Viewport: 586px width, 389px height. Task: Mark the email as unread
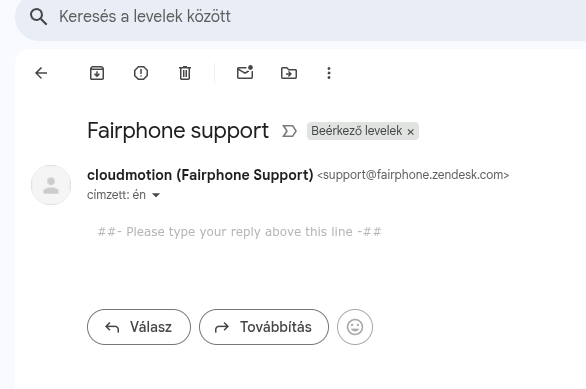tap(245, 72)
